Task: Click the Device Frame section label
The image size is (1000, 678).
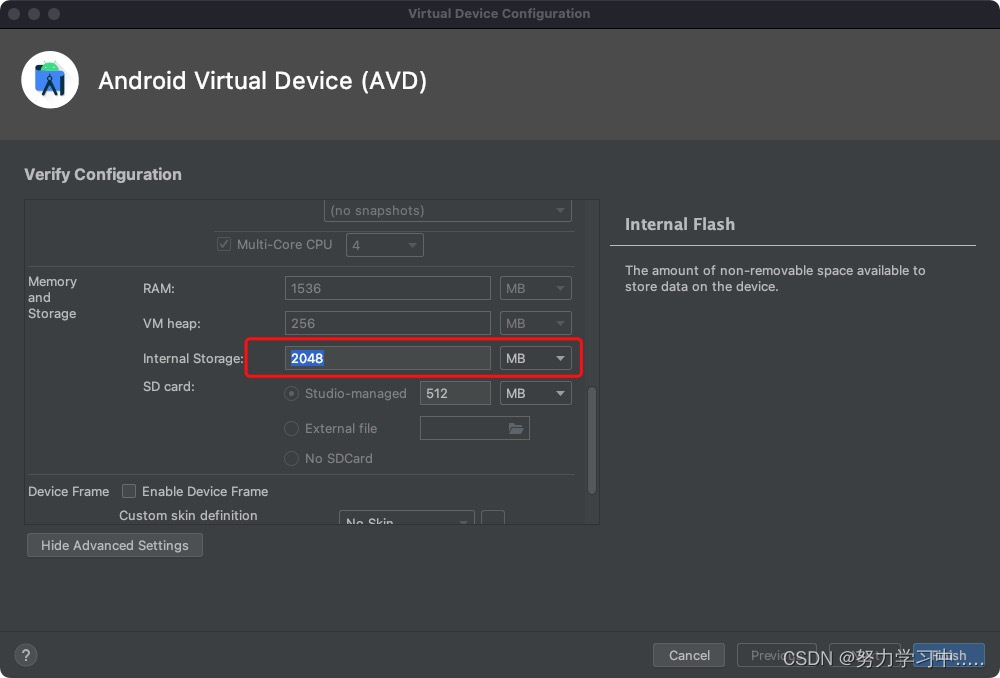Action: click(68, 491)
